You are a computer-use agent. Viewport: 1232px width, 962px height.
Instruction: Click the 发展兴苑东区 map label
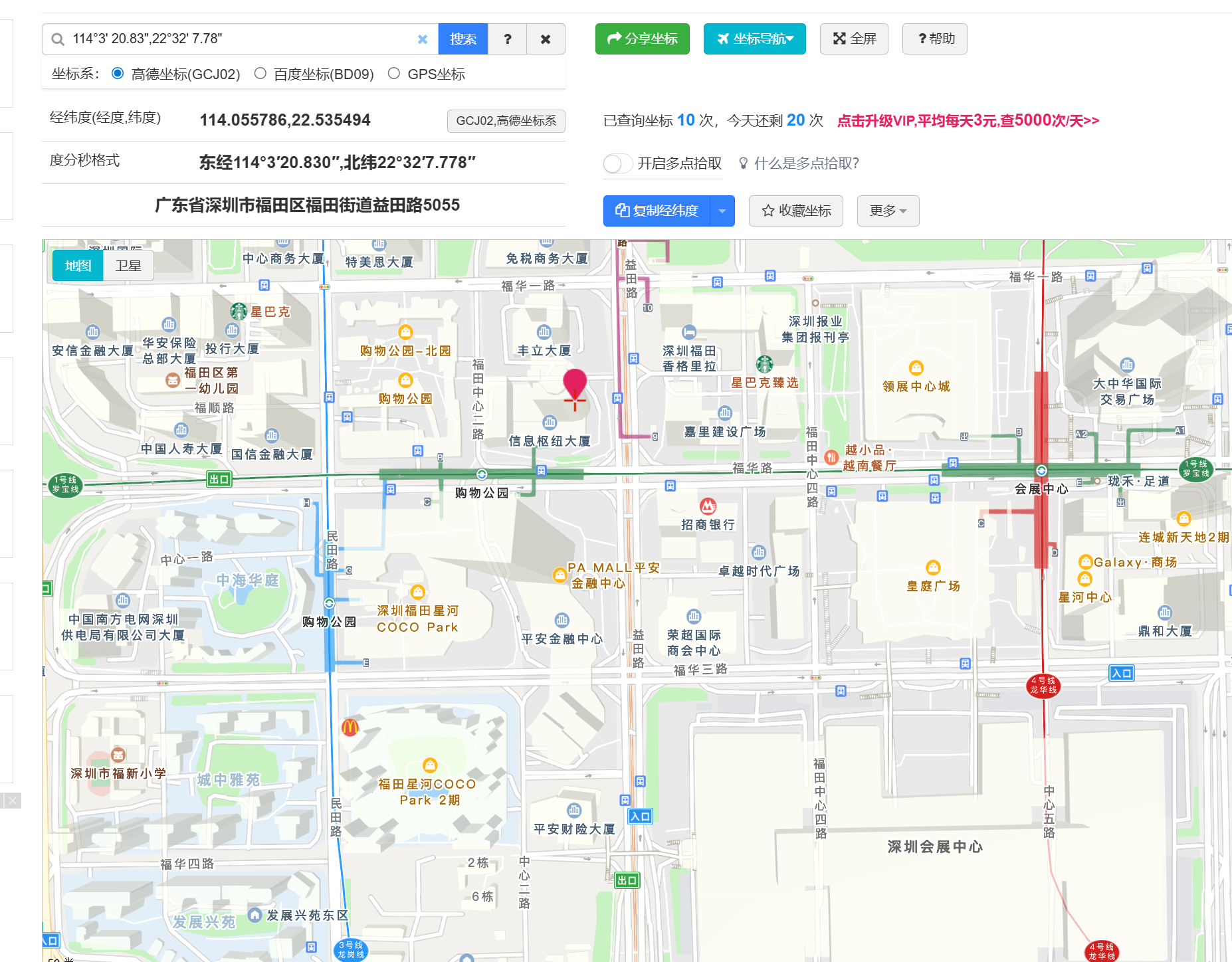tap(308, 915)
